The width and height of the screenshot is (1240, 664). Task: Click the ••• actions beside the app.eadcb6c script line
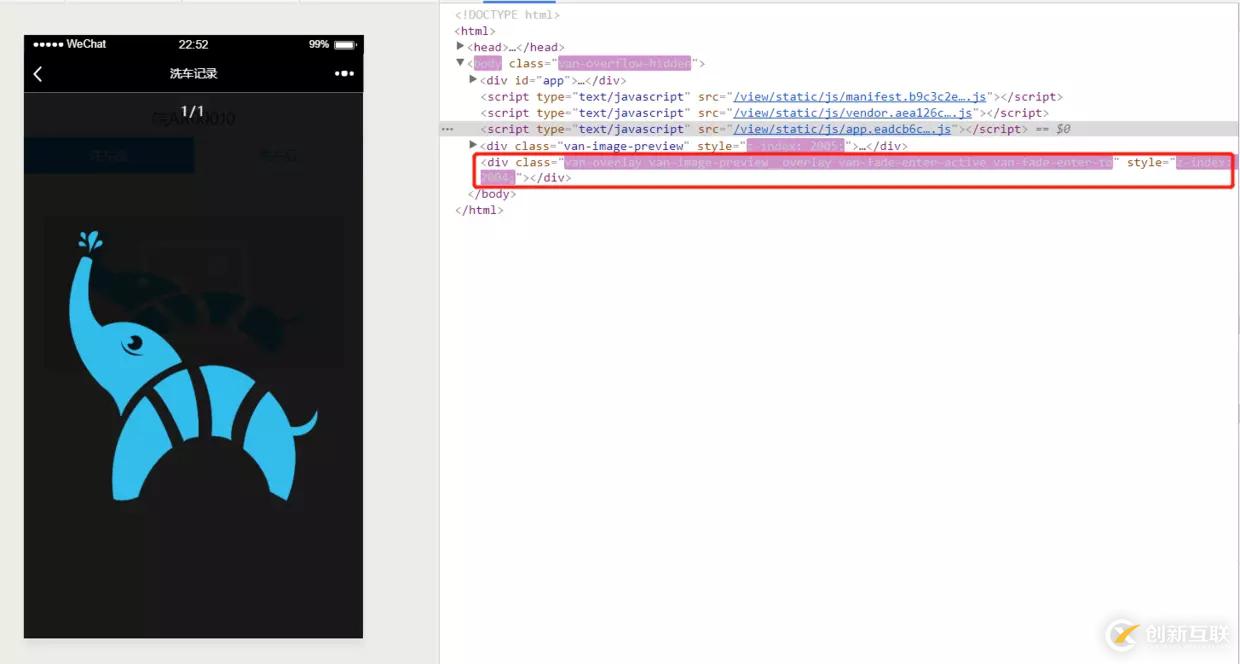446,129
